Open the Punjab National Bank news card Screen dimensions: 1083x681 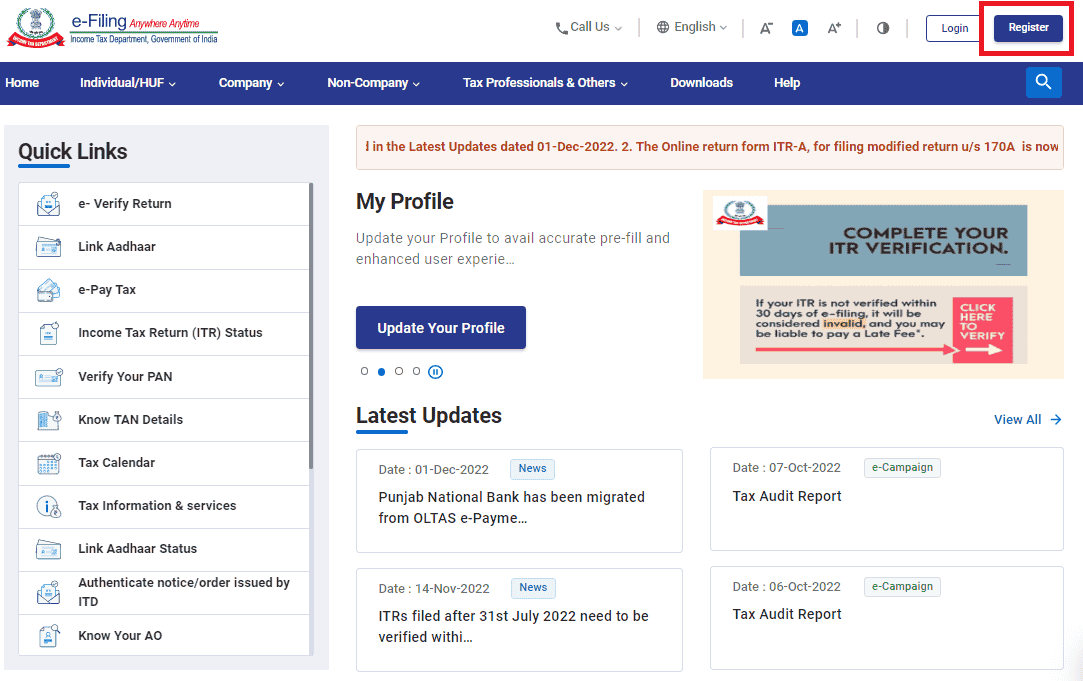pyautogui.click(x=519, y=501)
